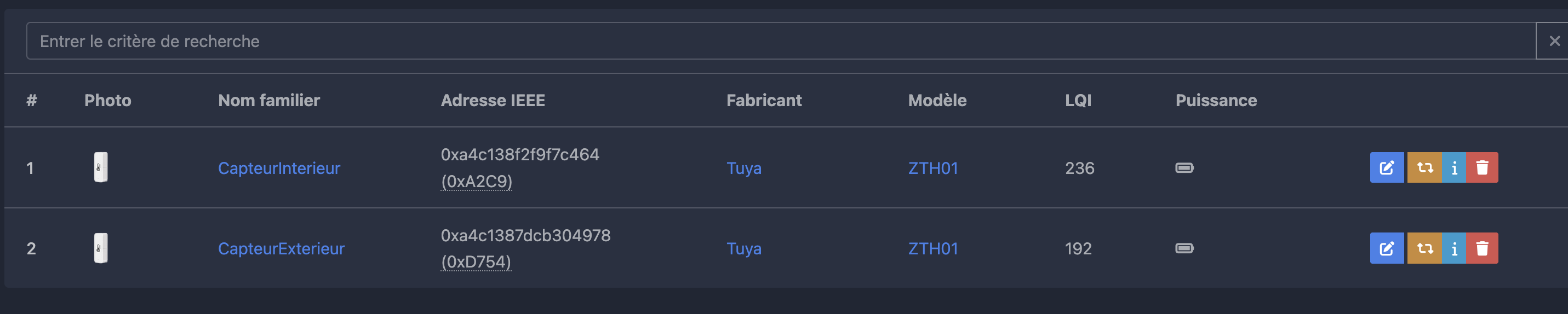Viewport: 1568px width, 314px height.
Task: Rename the CapteurExterieur device with edit icon
Action: click(1387, 248)
